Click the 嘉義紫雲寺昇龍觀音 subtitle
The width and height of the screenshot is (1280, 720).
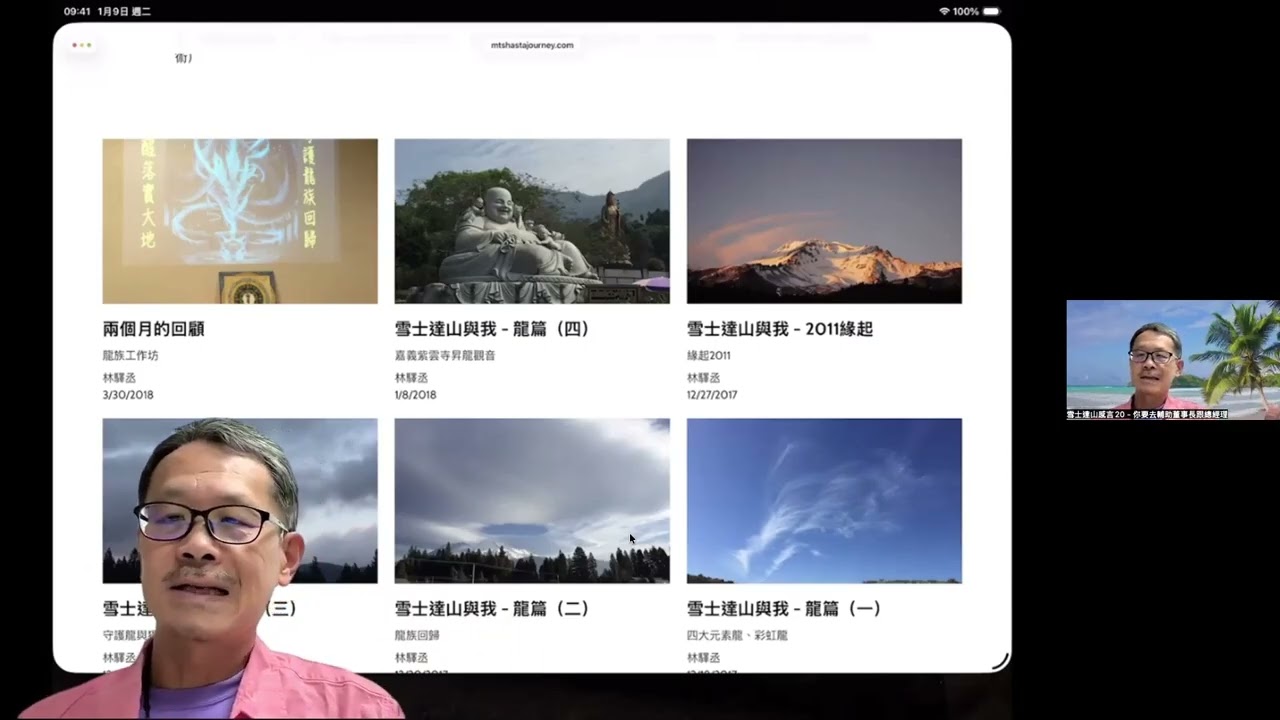[445, 355]
